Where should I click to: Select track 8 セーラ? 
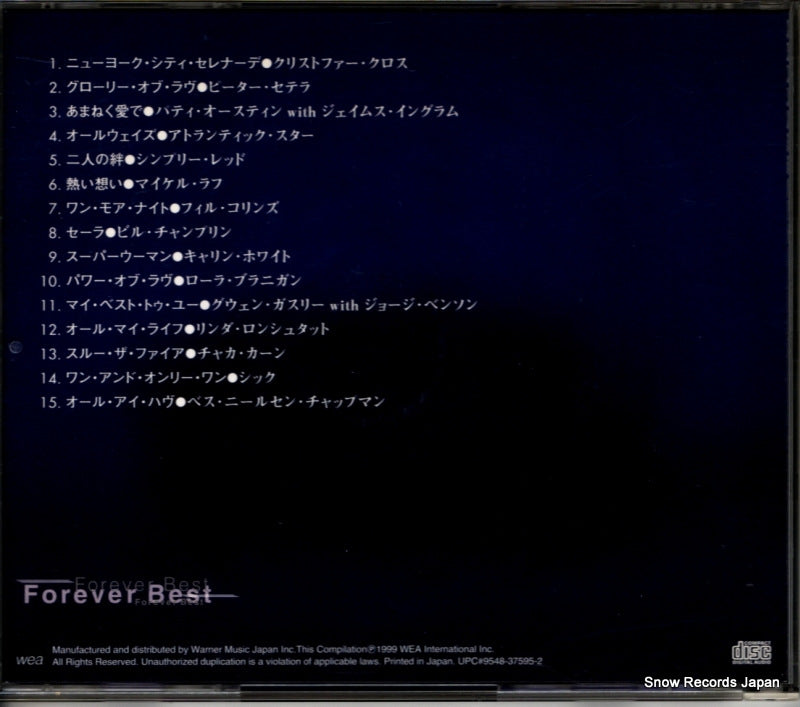(x=85, y=232)
